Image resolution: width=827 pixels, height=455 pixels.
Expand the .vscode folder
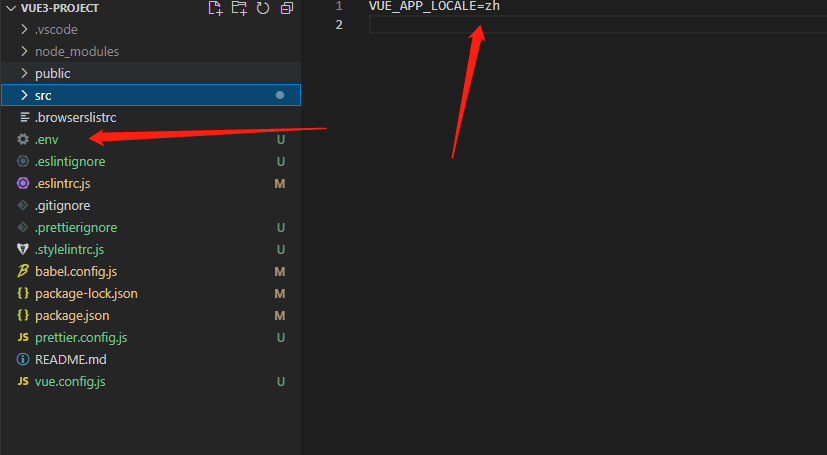(x=24, y=30)
